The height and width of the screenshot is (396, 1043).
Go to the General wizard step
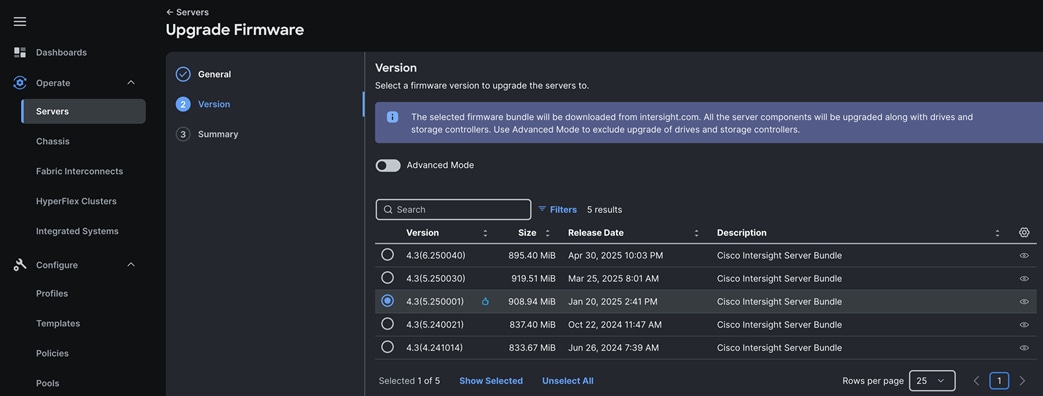tap(214, 75)
